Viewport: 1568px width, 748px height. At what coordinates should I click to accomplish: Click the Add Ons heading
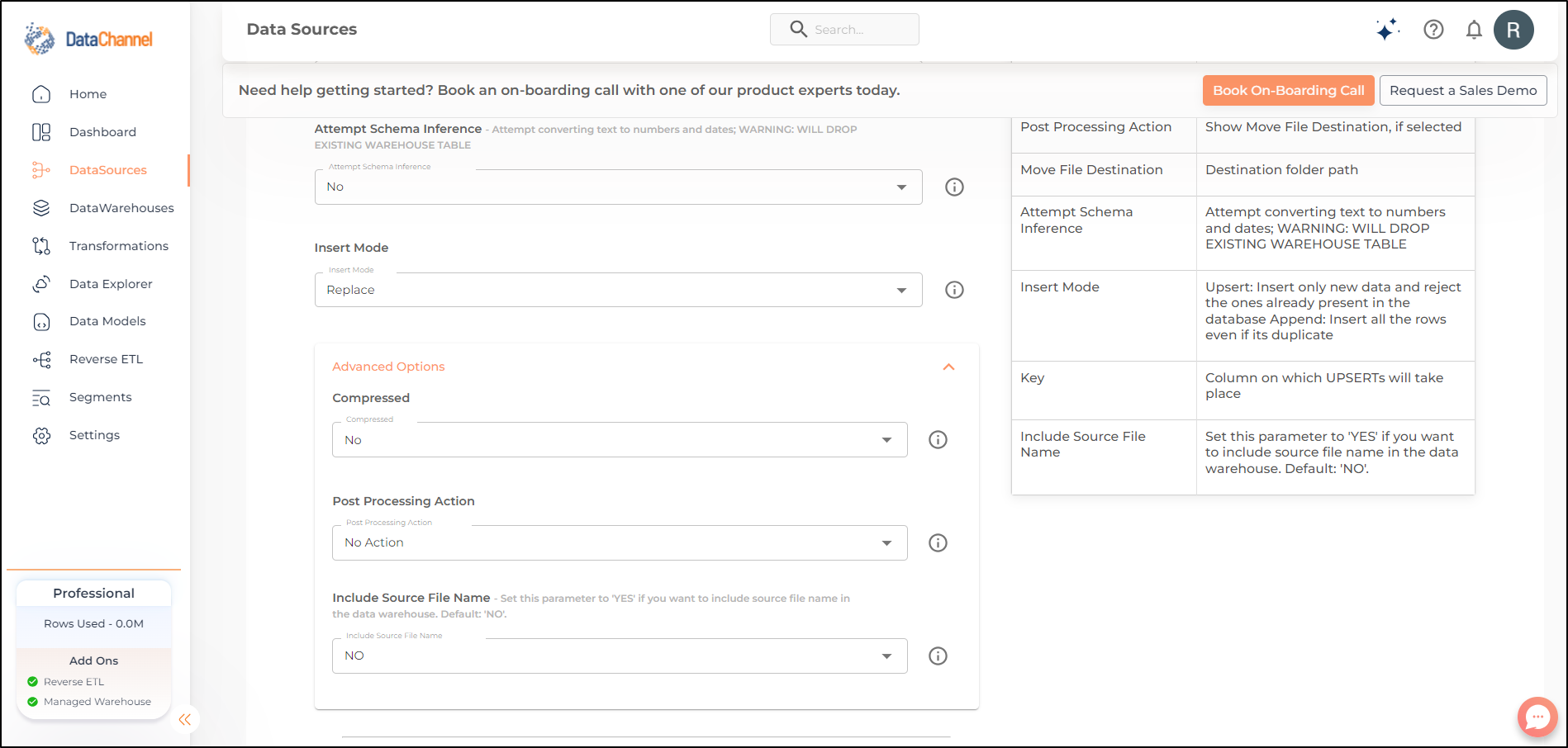[x=93, y=660]
